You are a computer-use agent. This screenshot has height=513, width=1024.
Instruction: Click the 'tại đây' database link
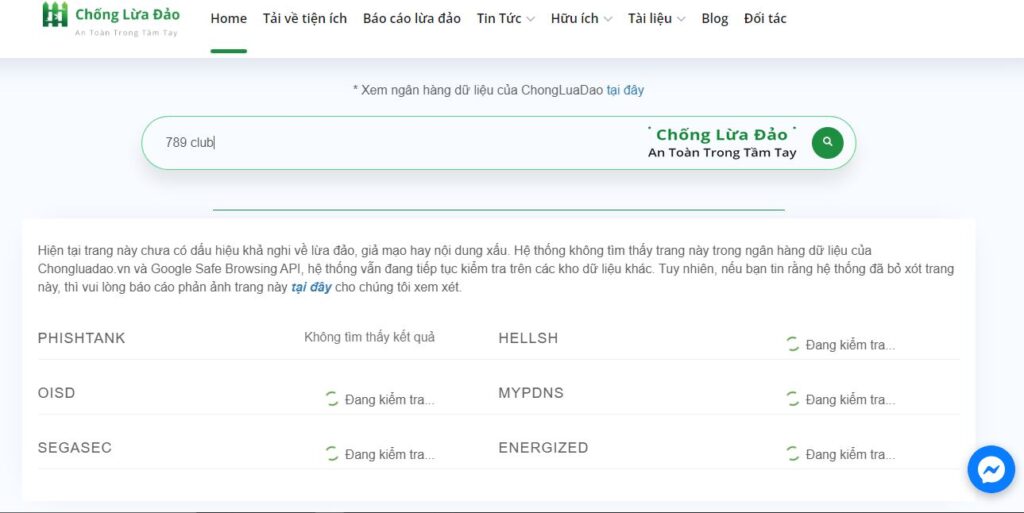[x=625, y=90]
